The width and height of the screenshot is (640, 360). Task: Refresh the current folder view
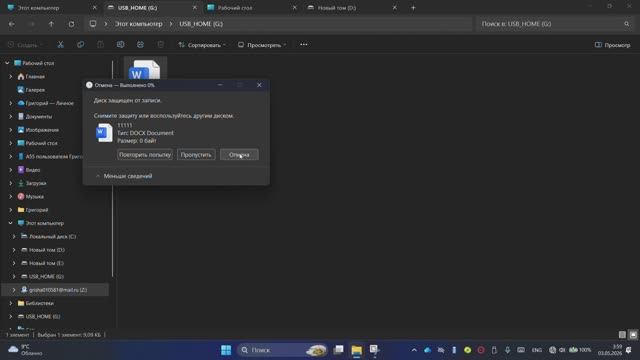[x=71, y=24]
